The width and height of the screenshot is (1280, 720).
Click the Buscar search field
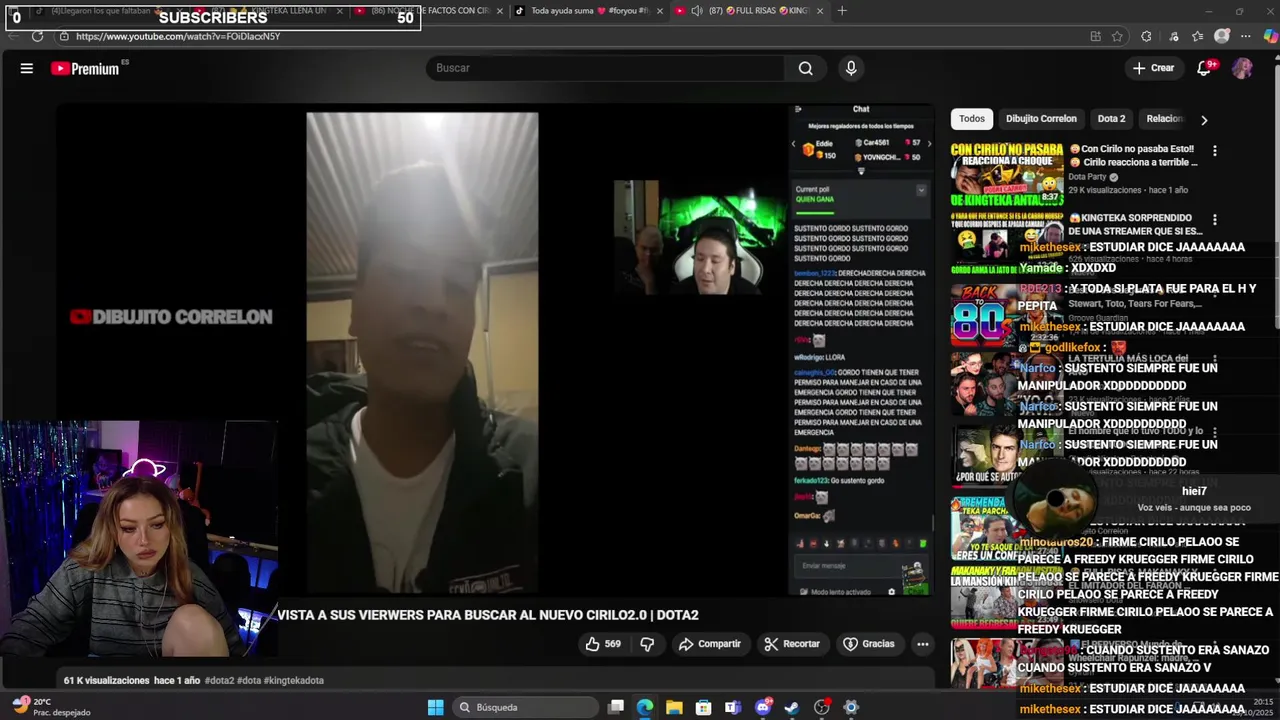click(607, 68)
